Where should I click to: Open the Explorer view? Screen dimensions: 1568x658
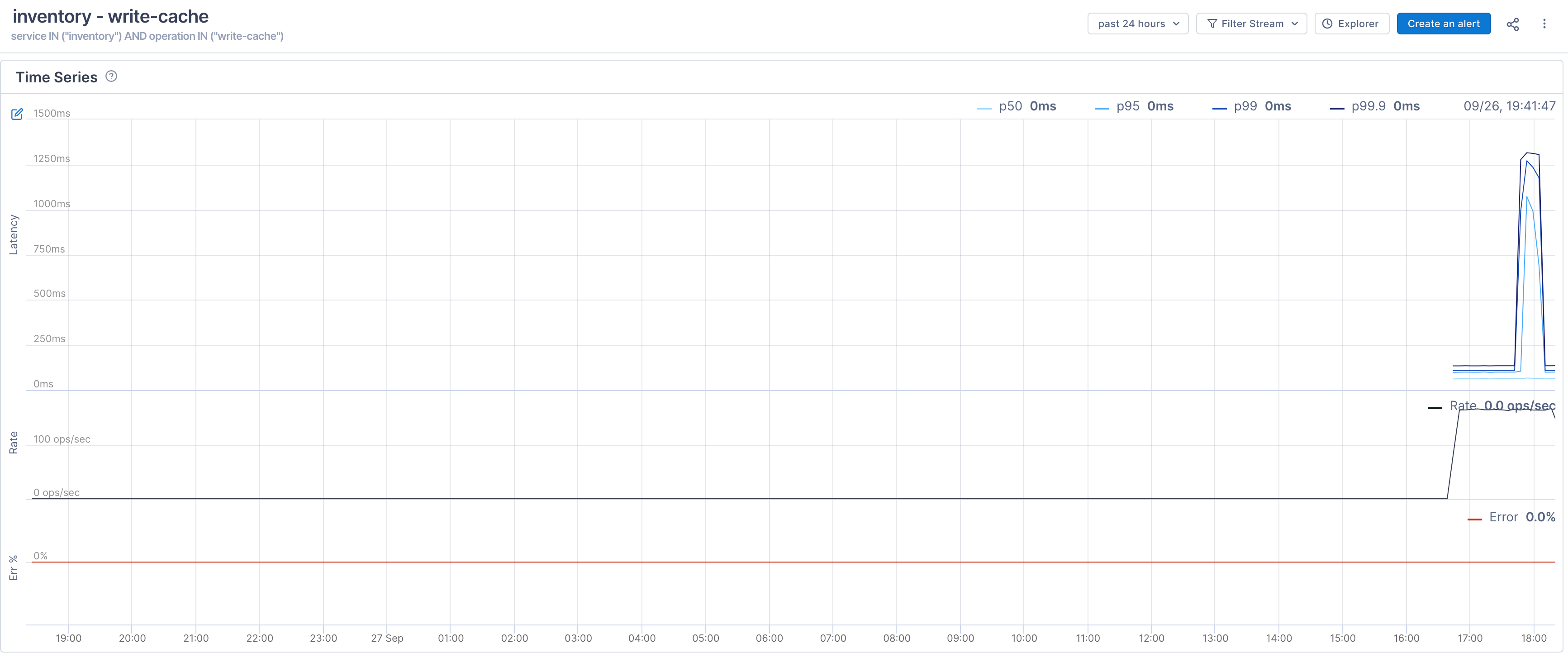[1351, 23]
